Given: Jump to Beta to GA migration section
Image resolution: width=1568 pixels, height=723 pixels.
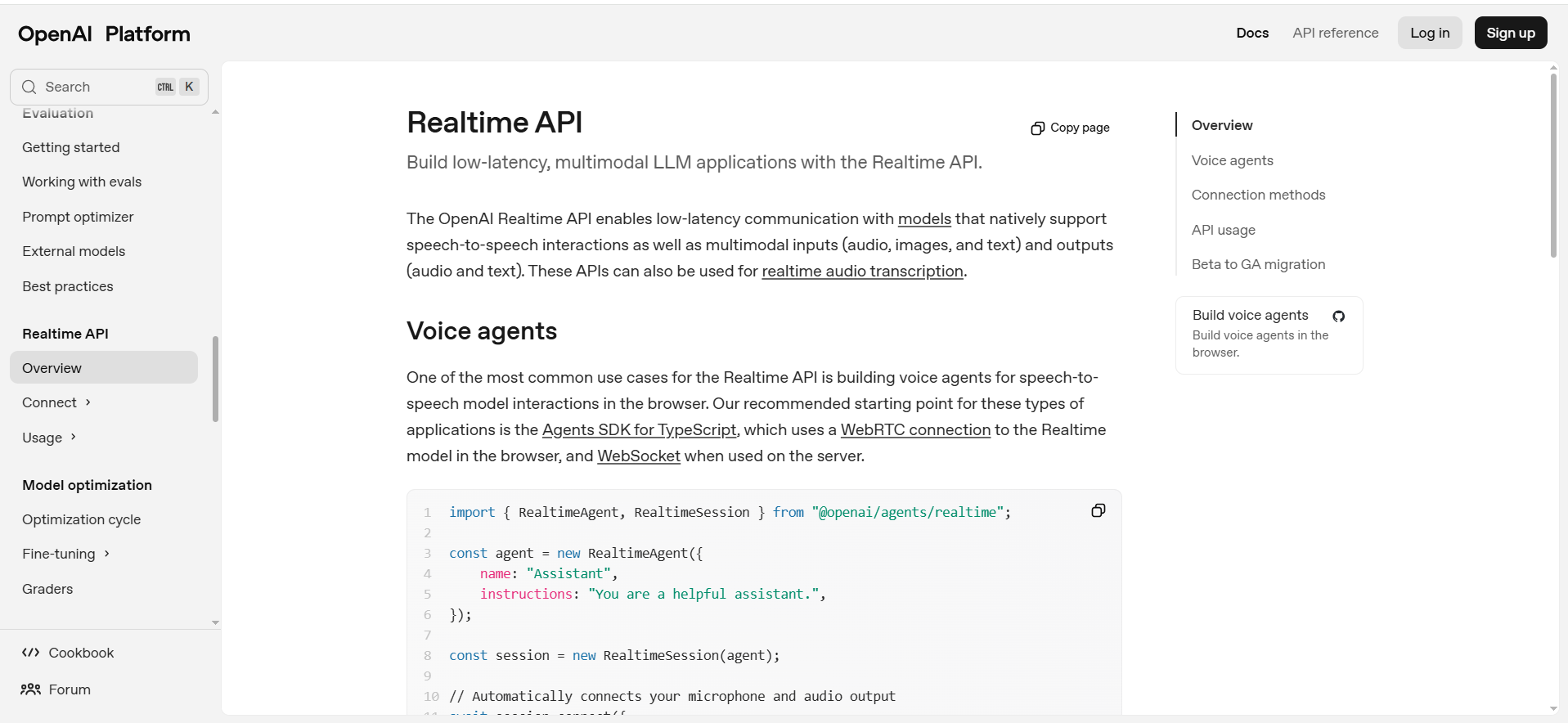Looking at the screenshot, I should [x=1258, y=264].
